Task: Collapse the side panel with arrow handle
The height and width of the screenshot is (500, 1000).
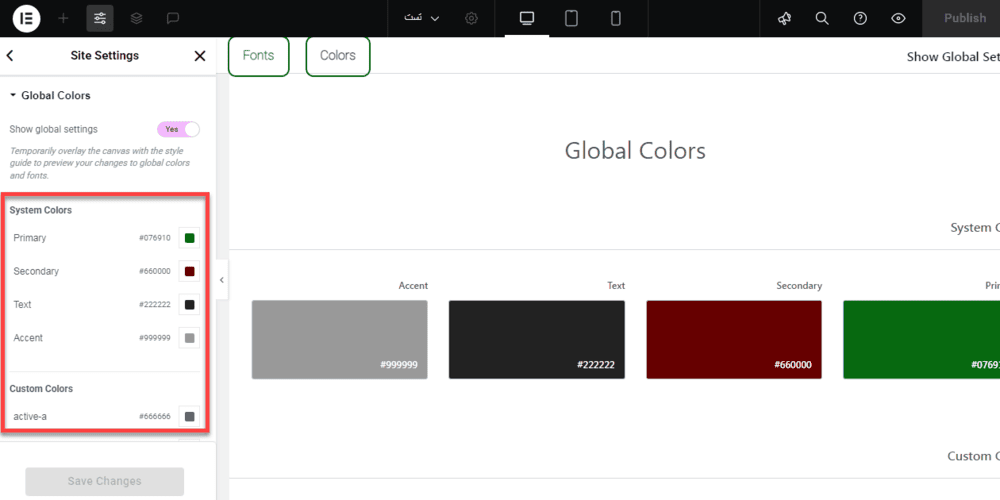Action: click(222, 280)
